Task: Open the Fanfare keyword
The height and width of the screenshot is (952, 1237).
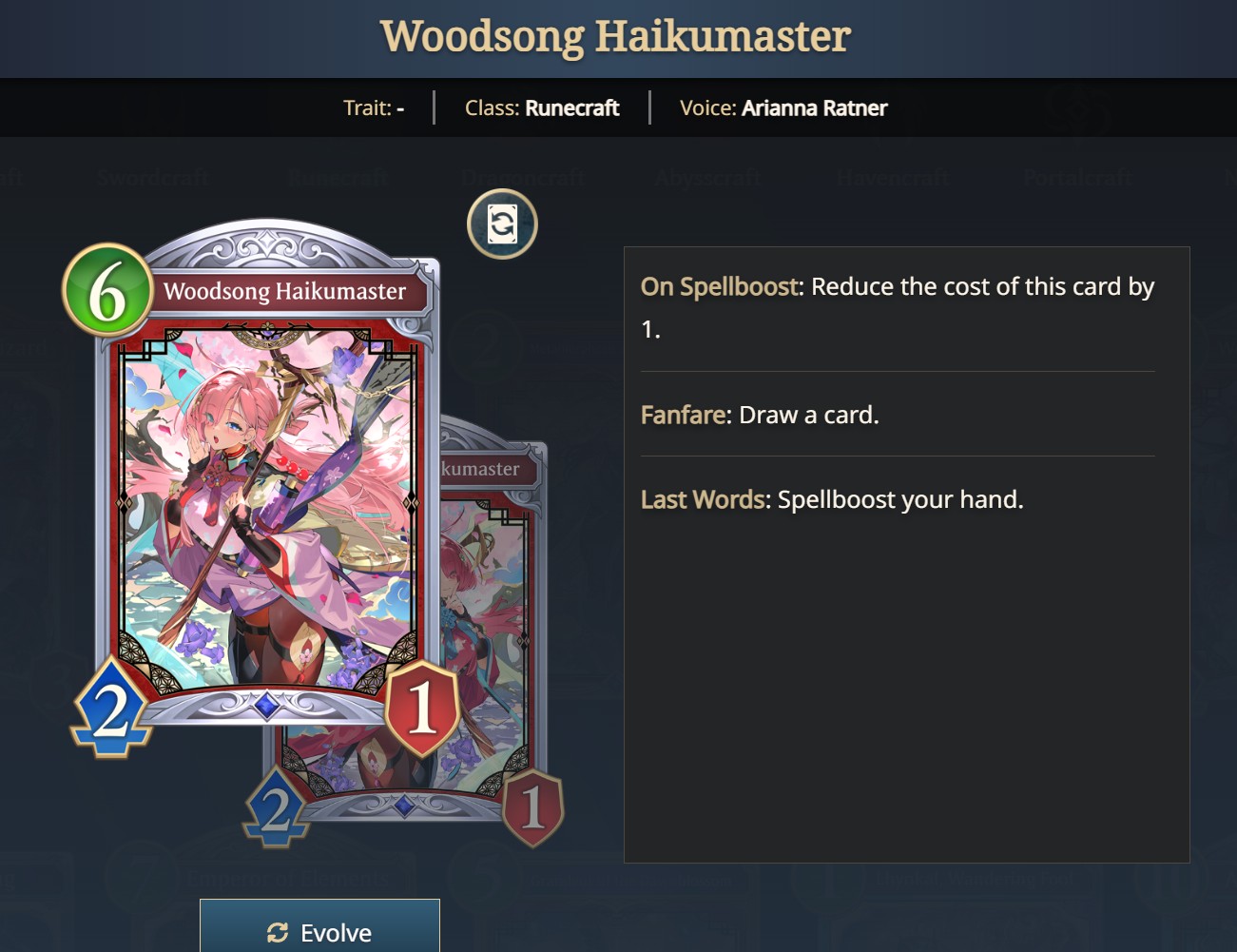Action: tap(685, 415)
